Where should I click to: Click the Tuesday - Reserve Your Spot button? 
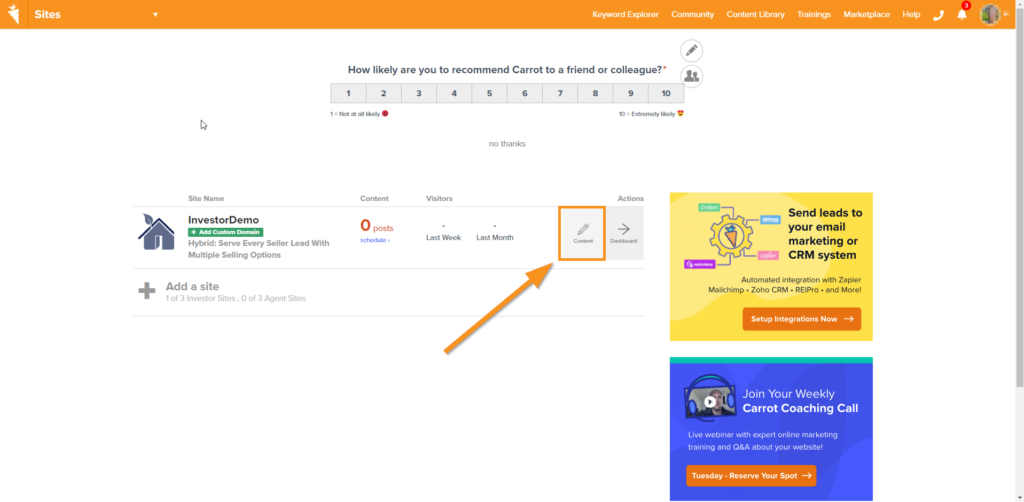coord(751,476)
